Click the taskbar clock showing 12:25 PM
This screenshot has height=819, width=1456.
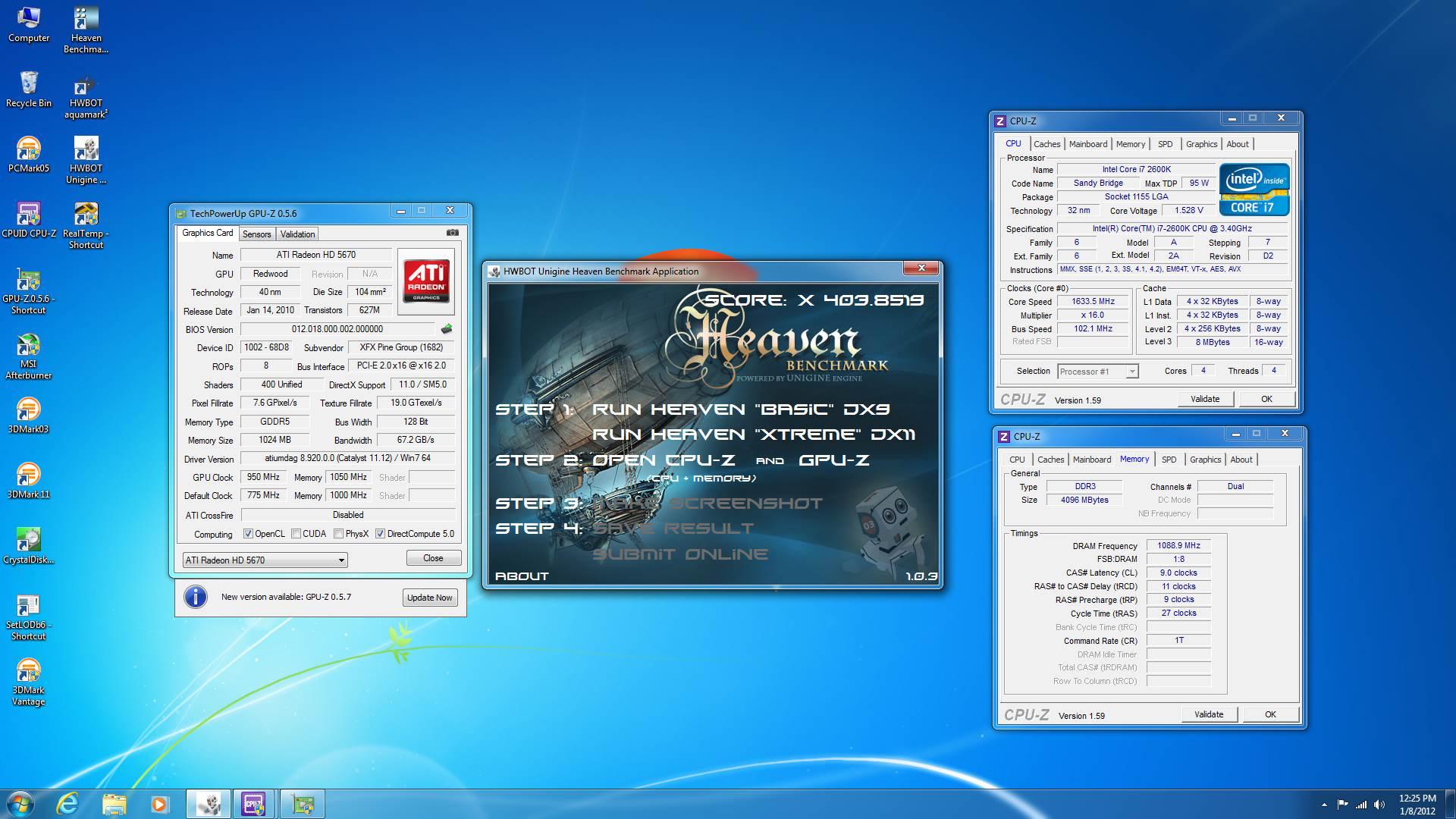(1417, 805)
